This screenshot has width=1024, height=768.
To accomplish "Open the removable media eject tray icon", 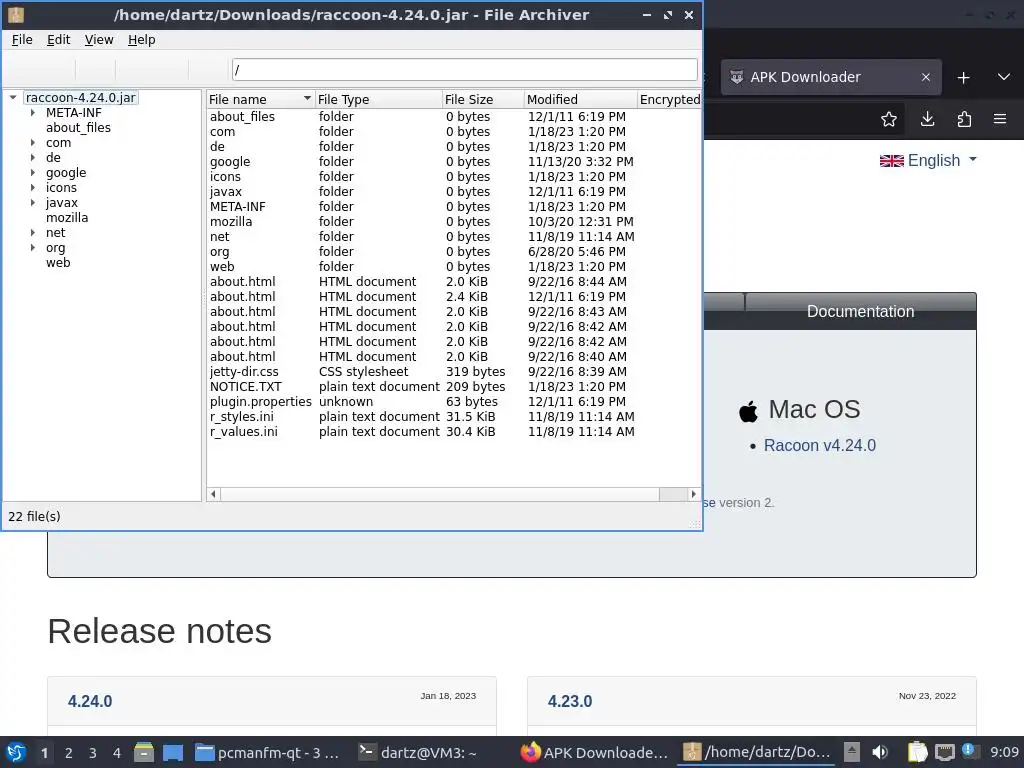I will coord(851,752).
